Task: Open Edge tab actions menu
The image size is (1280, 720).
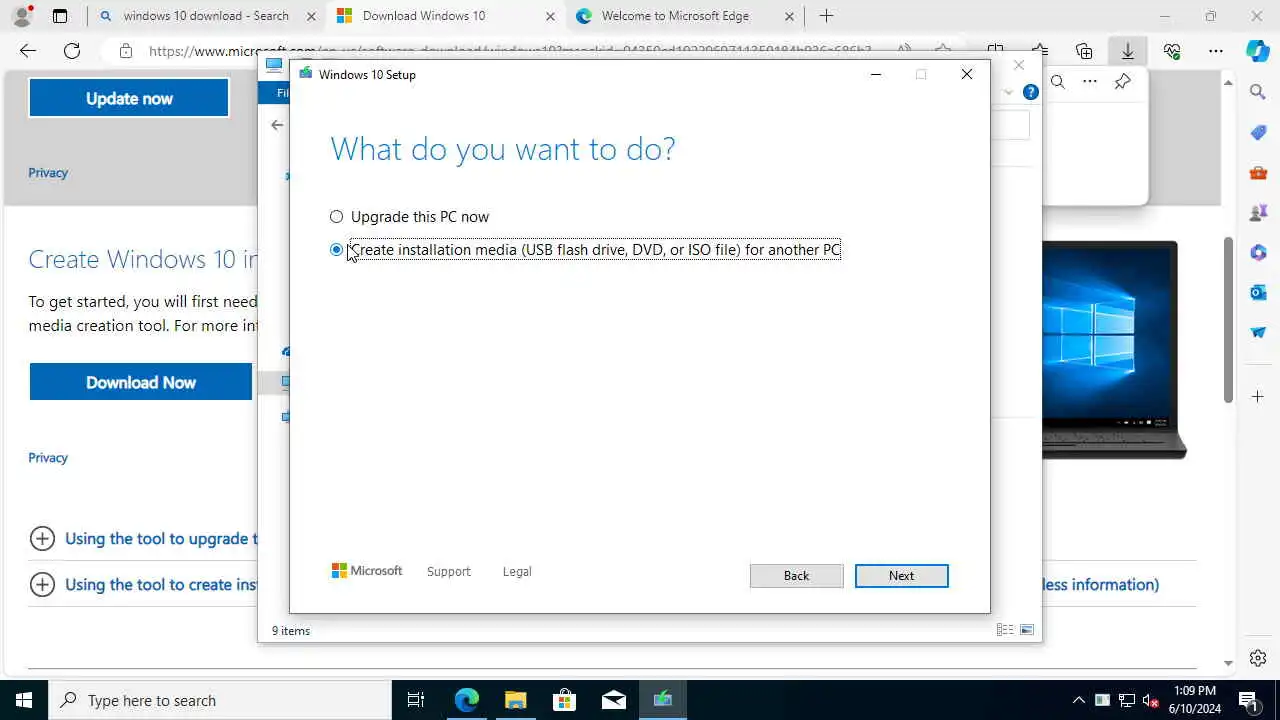Action: [60, 16]
